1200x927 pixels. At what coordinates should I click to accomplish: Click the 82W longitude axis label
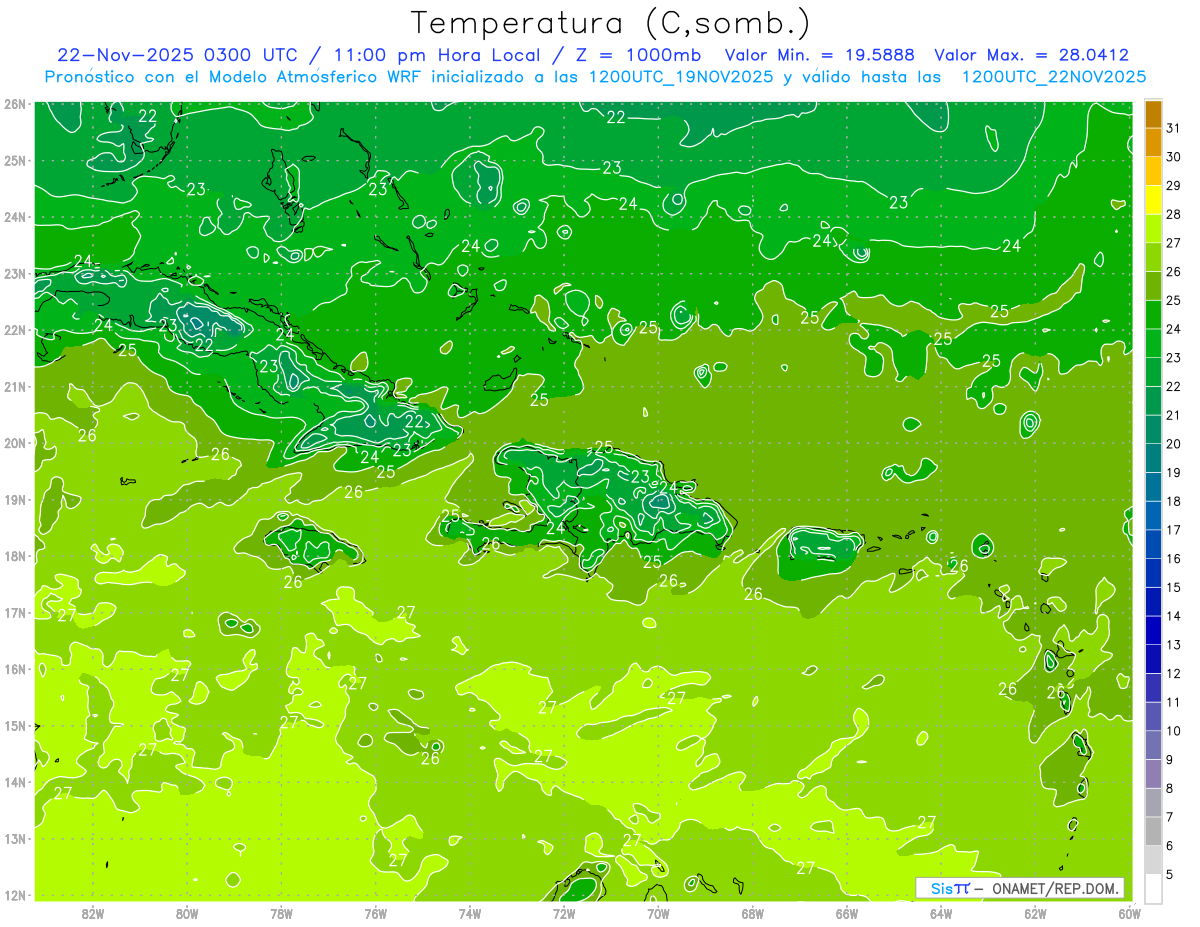[92, 913]
